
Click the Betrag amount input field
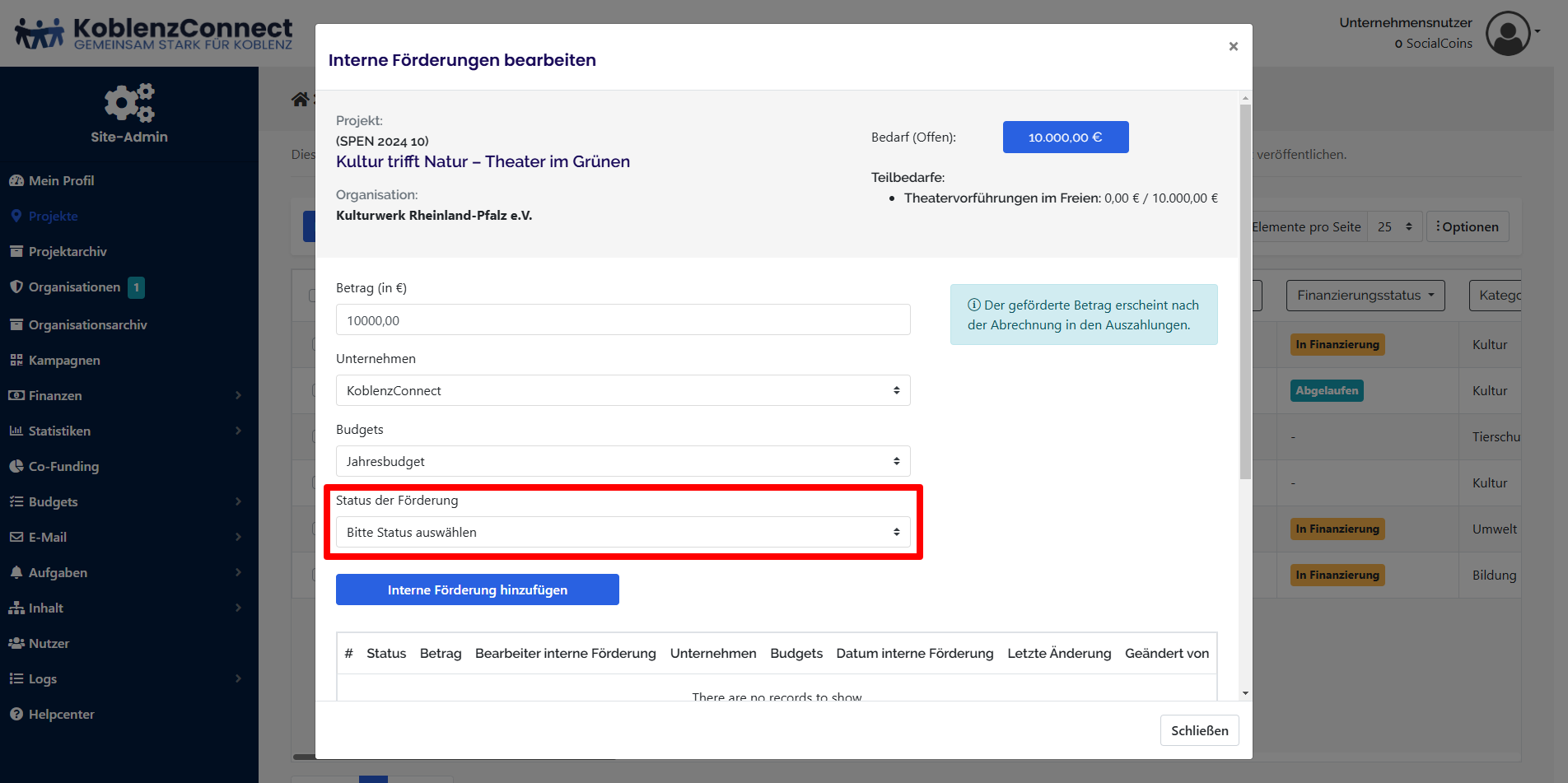click(x=623, y=320)
